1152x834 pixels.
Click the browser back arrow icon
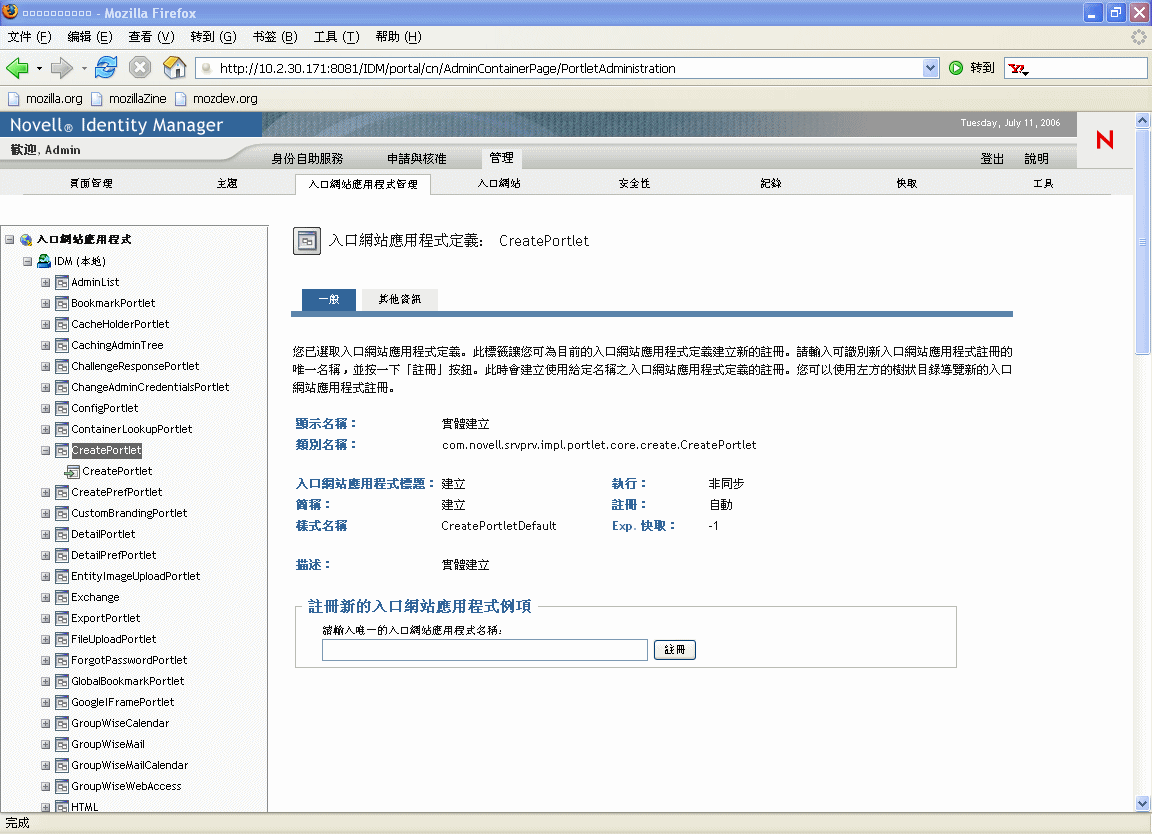point(17,68)
